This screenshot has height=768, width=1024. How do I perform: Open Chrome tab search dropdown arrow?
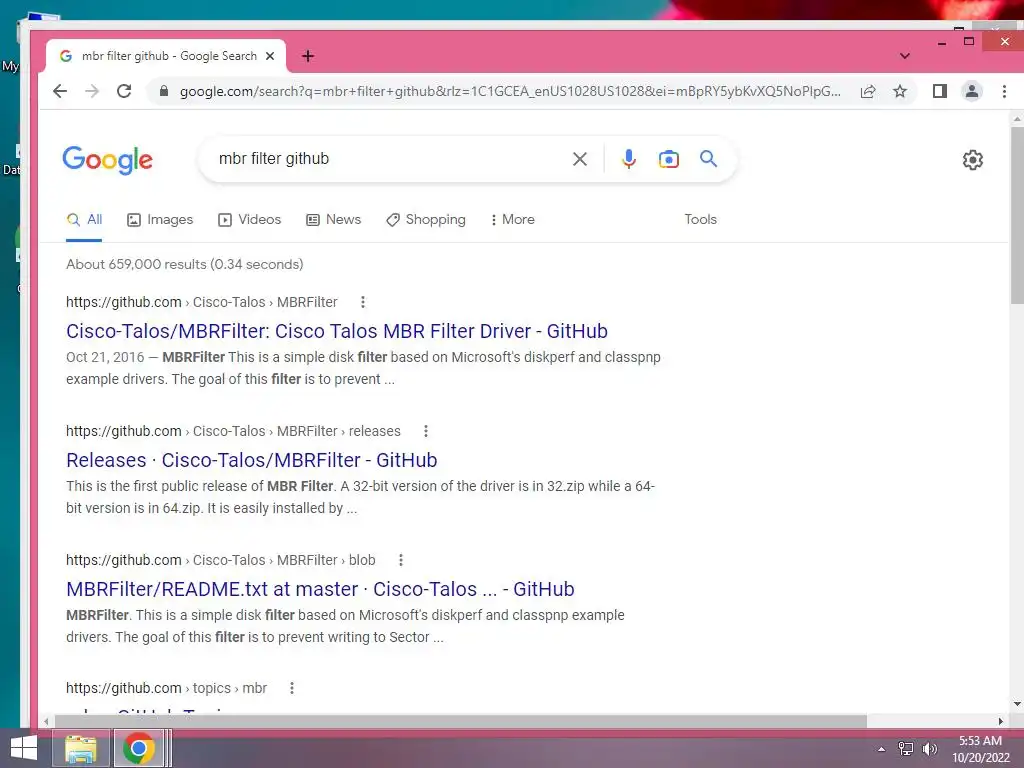click(904, 56)
